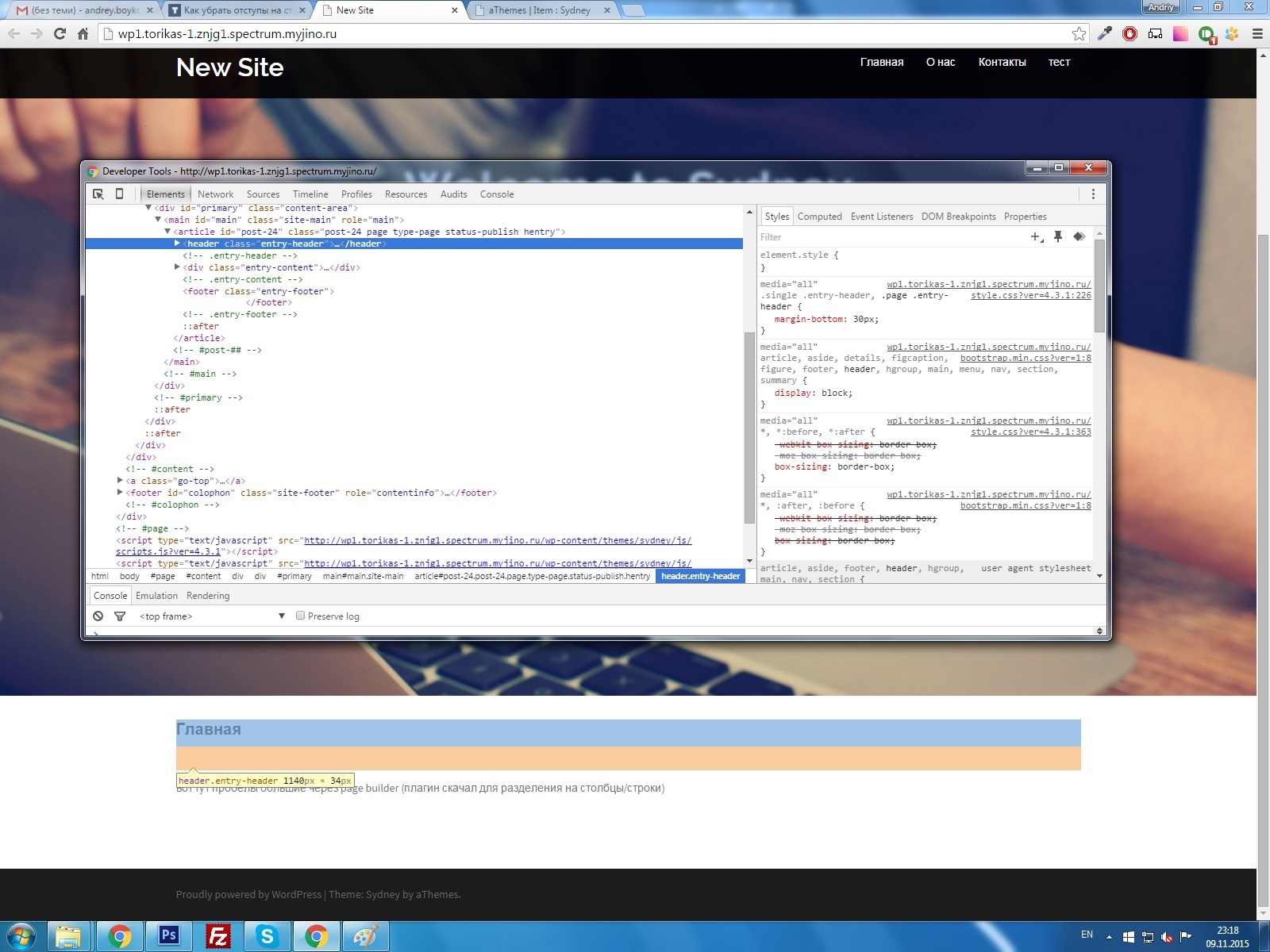Open Skype from the taskbar
This screenshot has height=952, width=1270.
pos(267,936)
